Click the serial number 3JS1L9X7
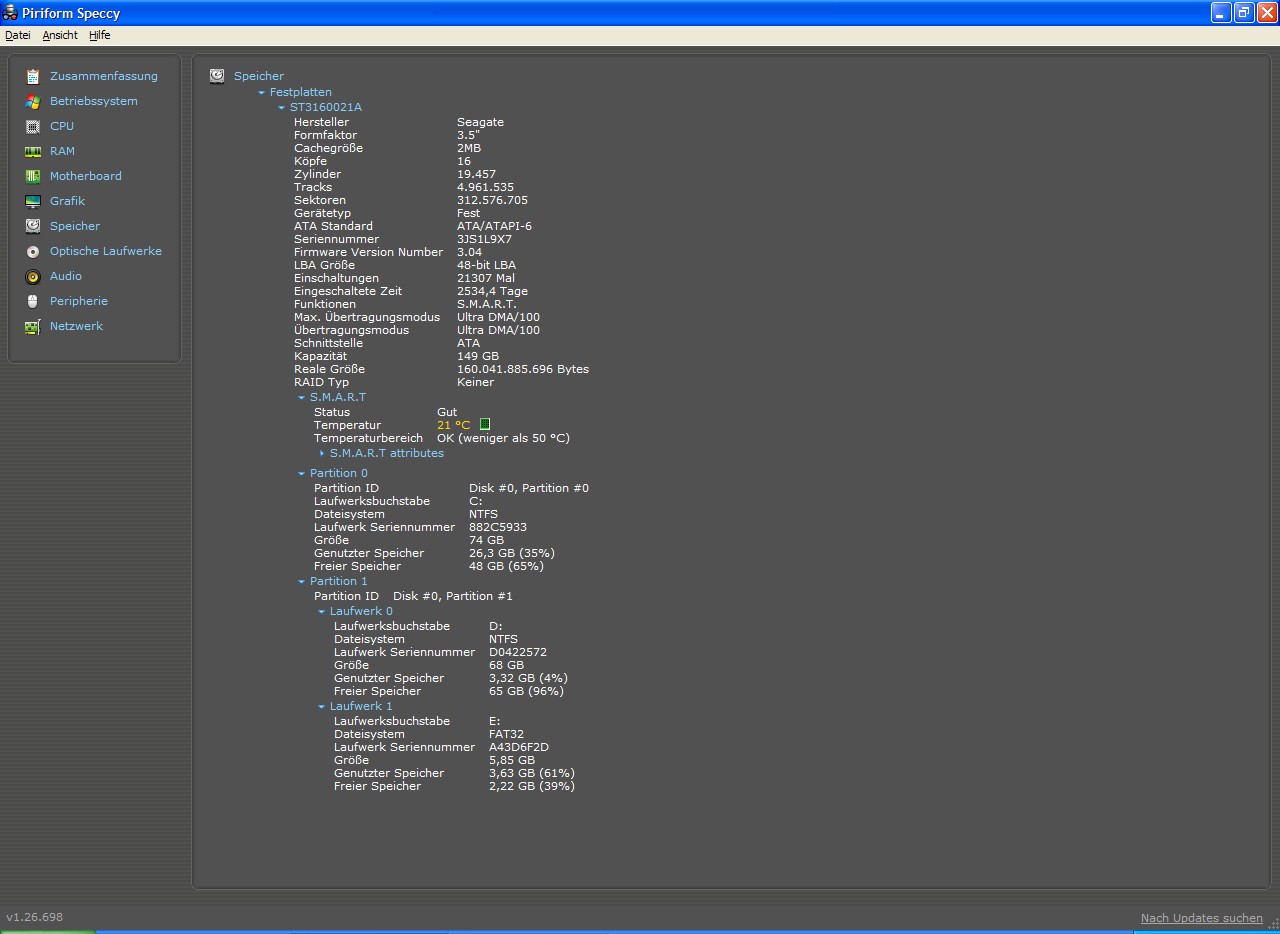The height and width of the screenshot is (934, 1280). pyautogui.click(x=484, y=239)
